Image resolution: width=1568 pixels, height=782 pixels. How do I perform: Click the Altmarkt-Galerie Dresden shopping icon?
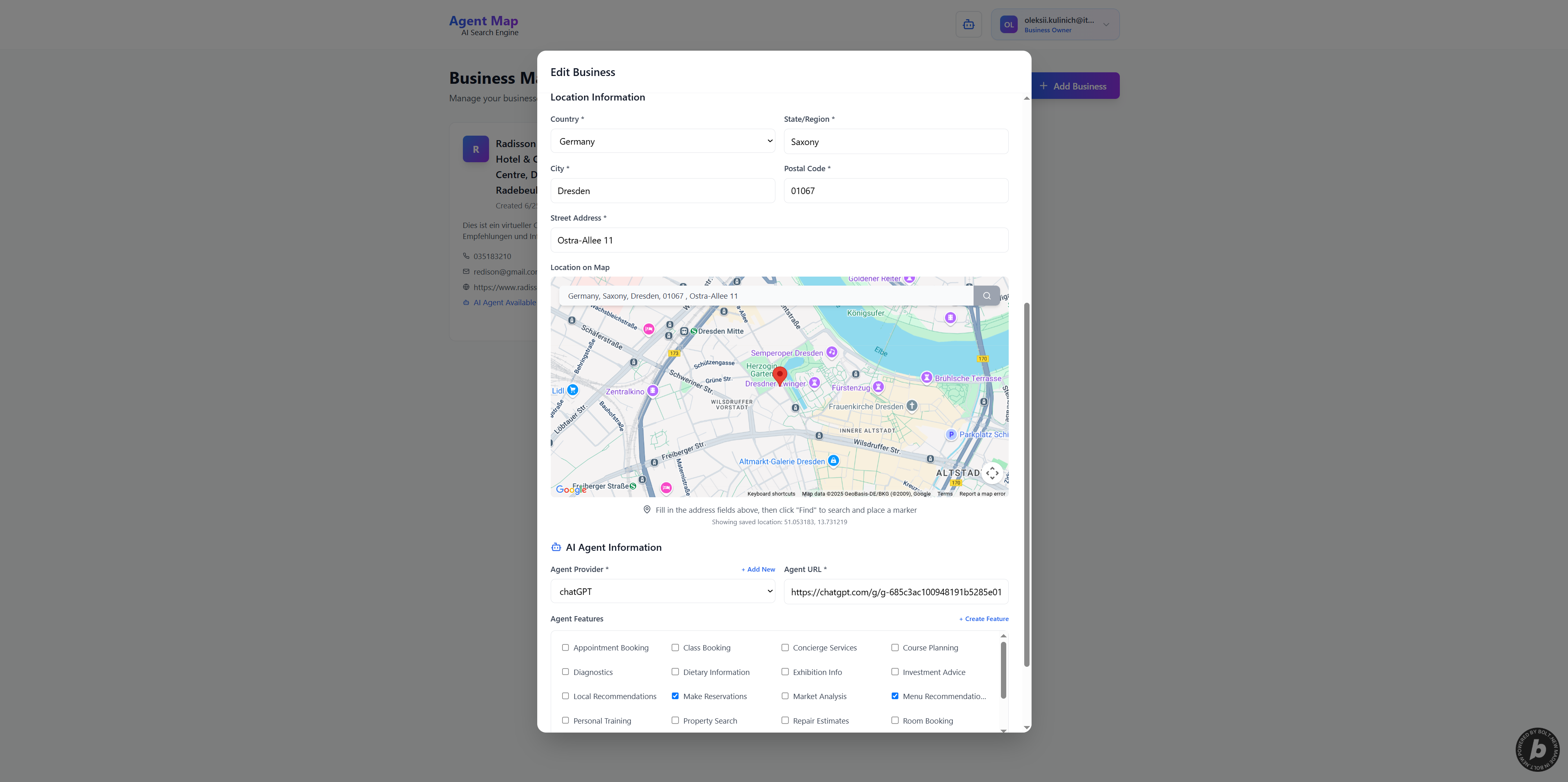[x=834, y=461]
